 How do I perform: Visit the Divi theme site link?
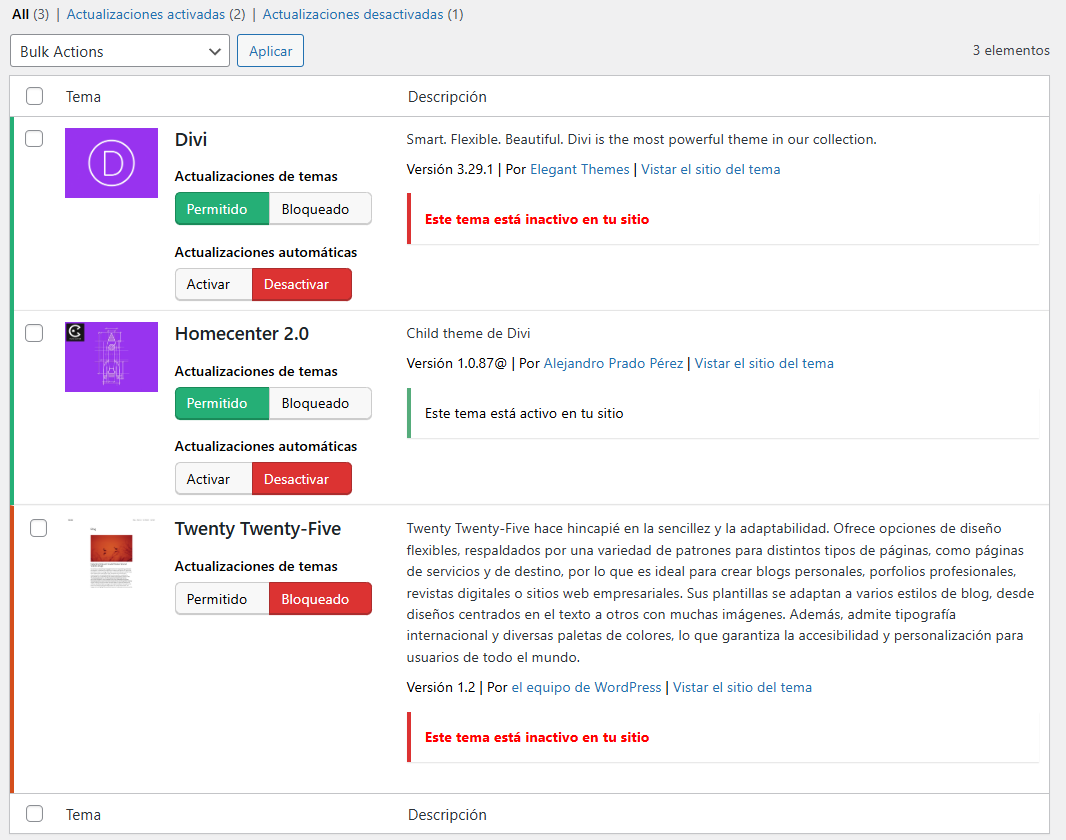710,169
